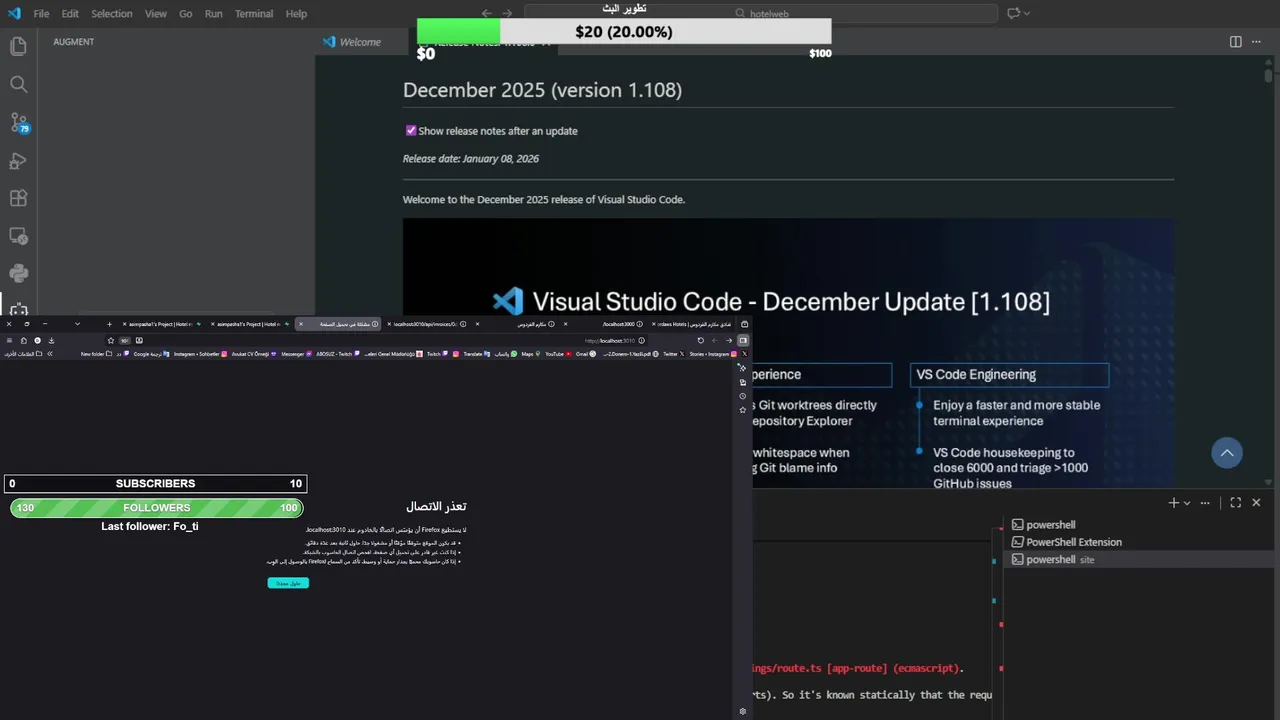Open the View menu
The width and height of the screenshot is (1280, 720).
(x=155, y=13)
